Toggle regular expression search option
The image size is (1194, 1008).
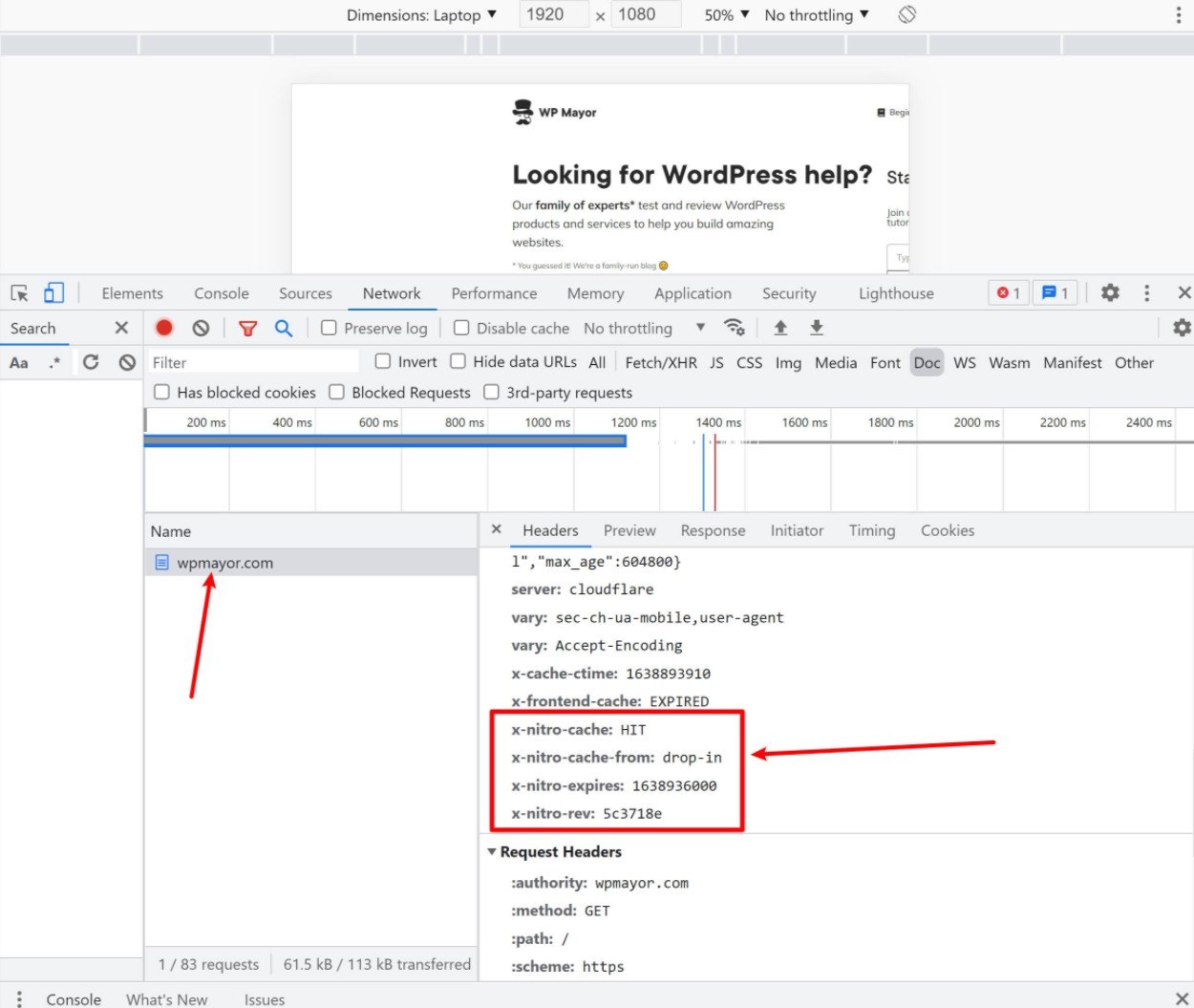point(54,363)
